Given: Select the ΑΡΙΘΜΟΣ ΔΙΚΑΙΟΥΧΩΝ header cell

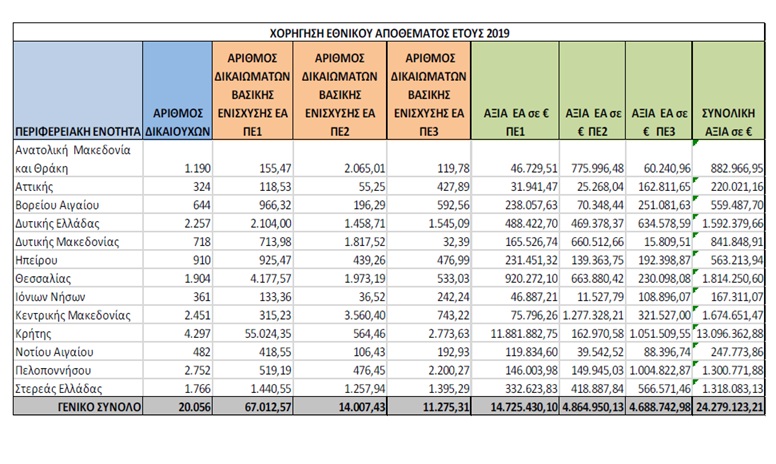Looking at the screenshot, I should point(176,122).
